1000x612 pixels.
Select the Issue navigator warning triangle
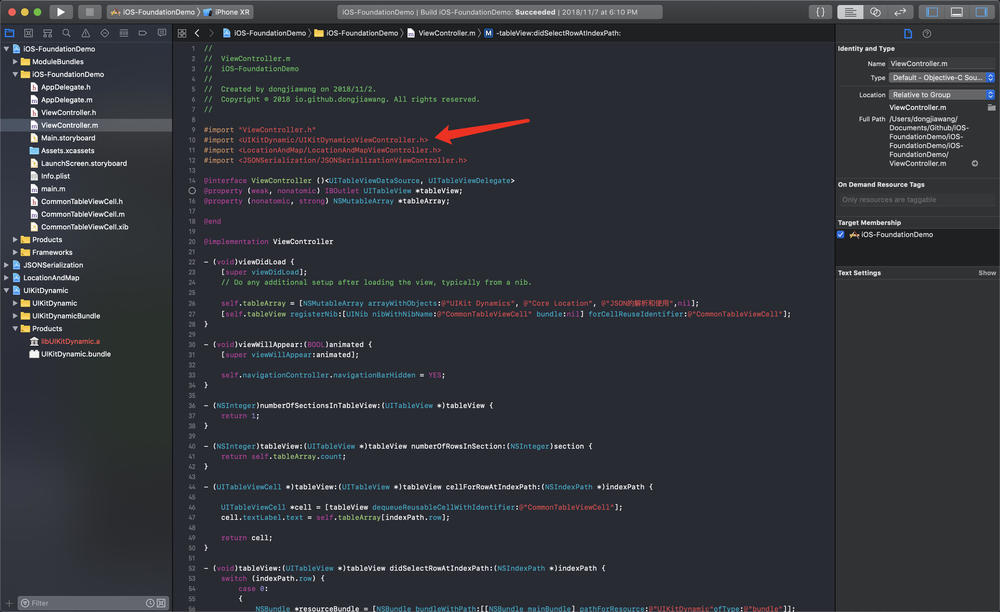[85, 33]
